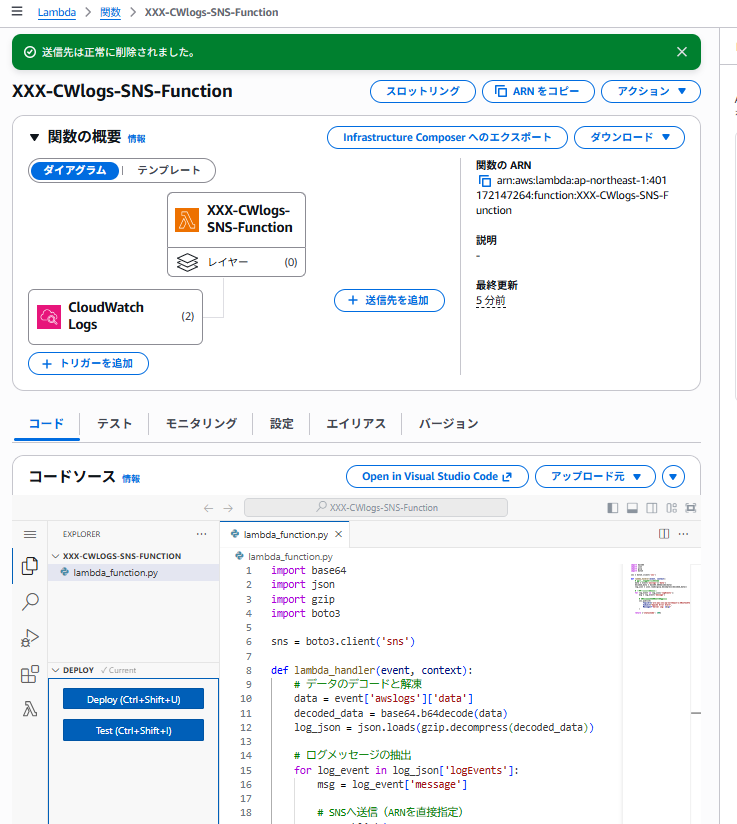Switch to the 設定 tab
737x824 pixels.
click(x=281, y=424)
